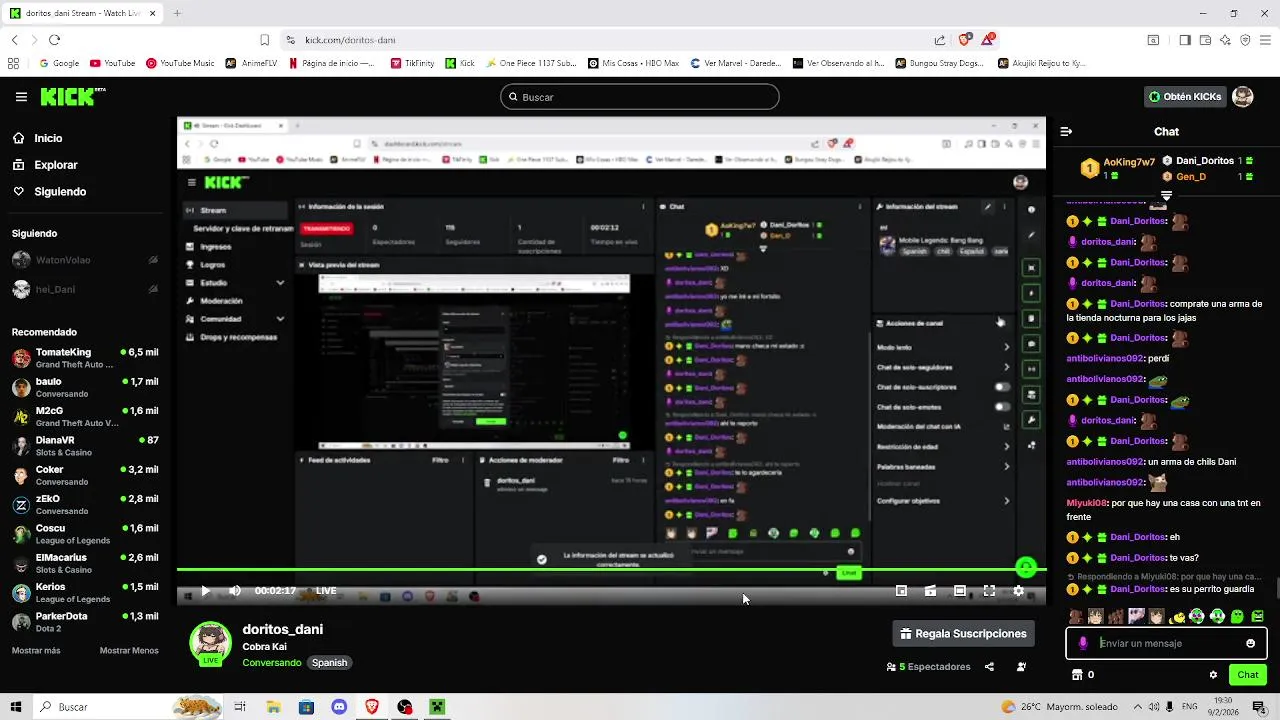Click the address bar URL
The image size is (1280, 720).
(x=350, y=40)
